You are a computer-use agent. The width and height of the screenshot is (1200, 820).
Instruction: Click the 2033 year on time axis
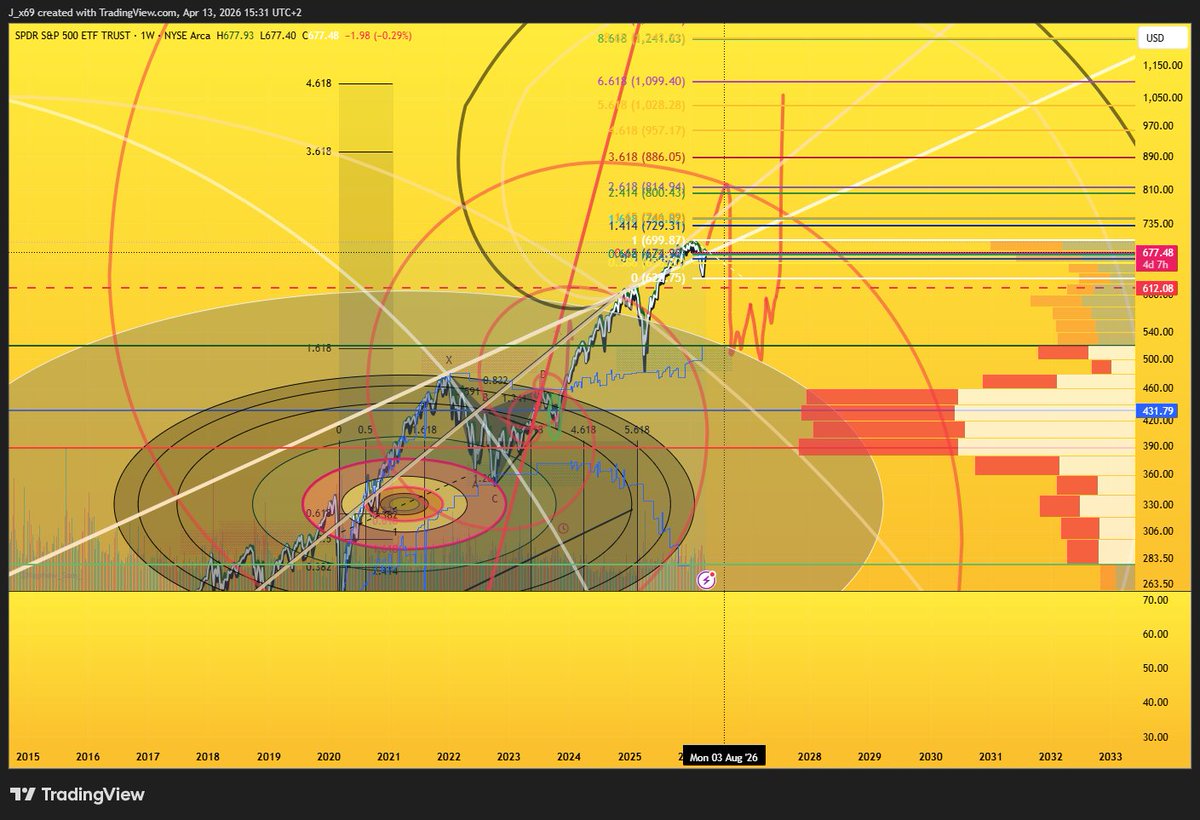[1111, 758]
